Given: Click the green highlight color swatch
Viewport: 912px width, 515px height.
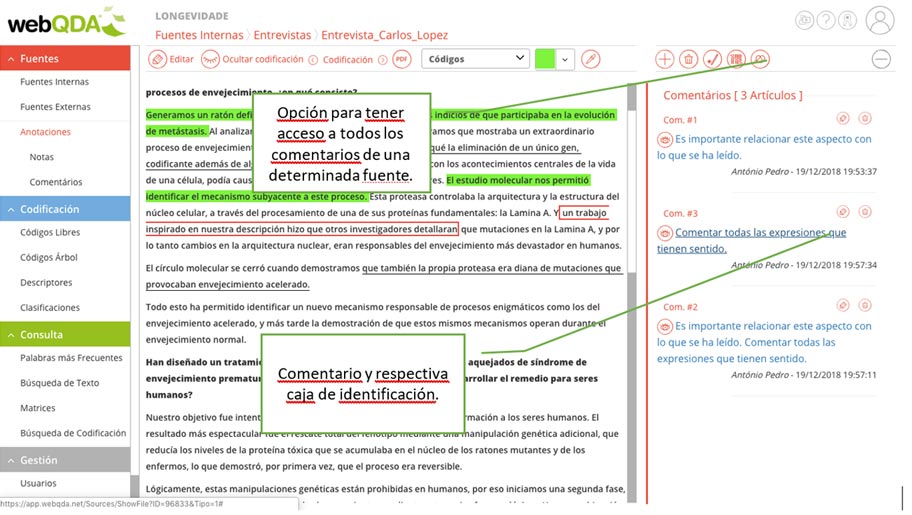Looking at the screenshot, I should tap(545, 59).
